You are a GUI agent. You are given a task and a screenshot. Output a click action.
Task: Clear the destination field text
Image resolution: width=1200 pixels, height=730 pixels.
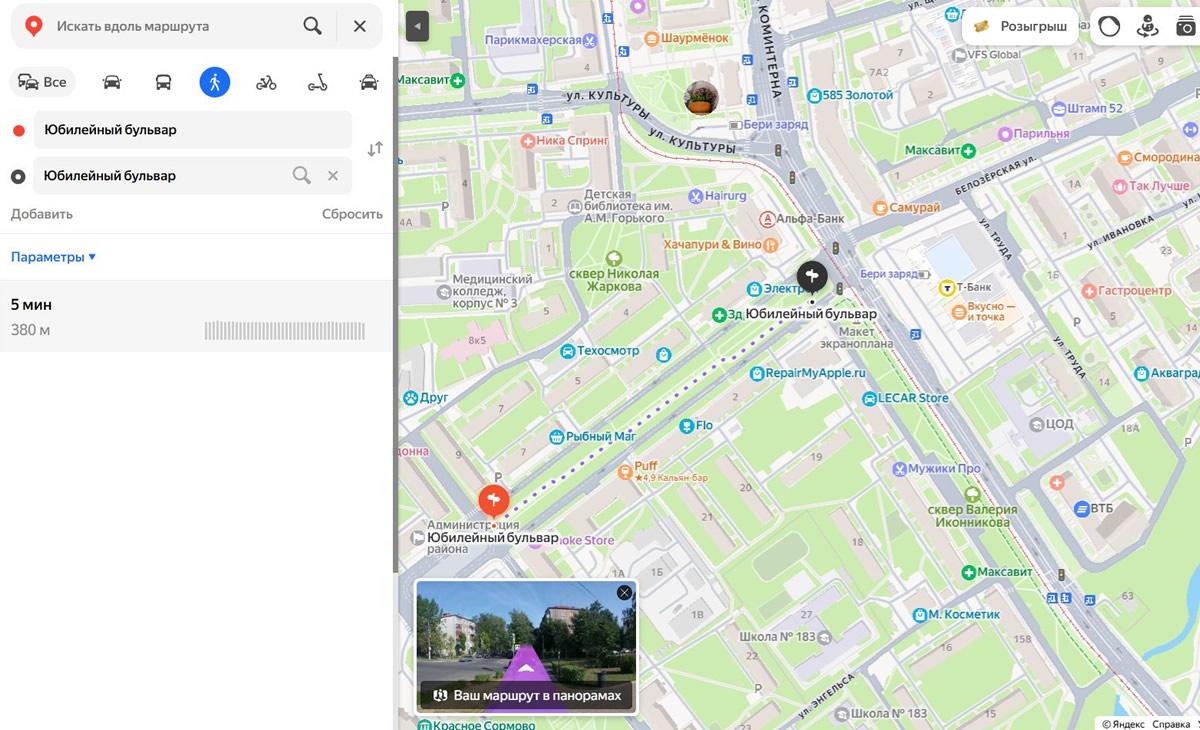pyautogui.click(x=333, y=176)
